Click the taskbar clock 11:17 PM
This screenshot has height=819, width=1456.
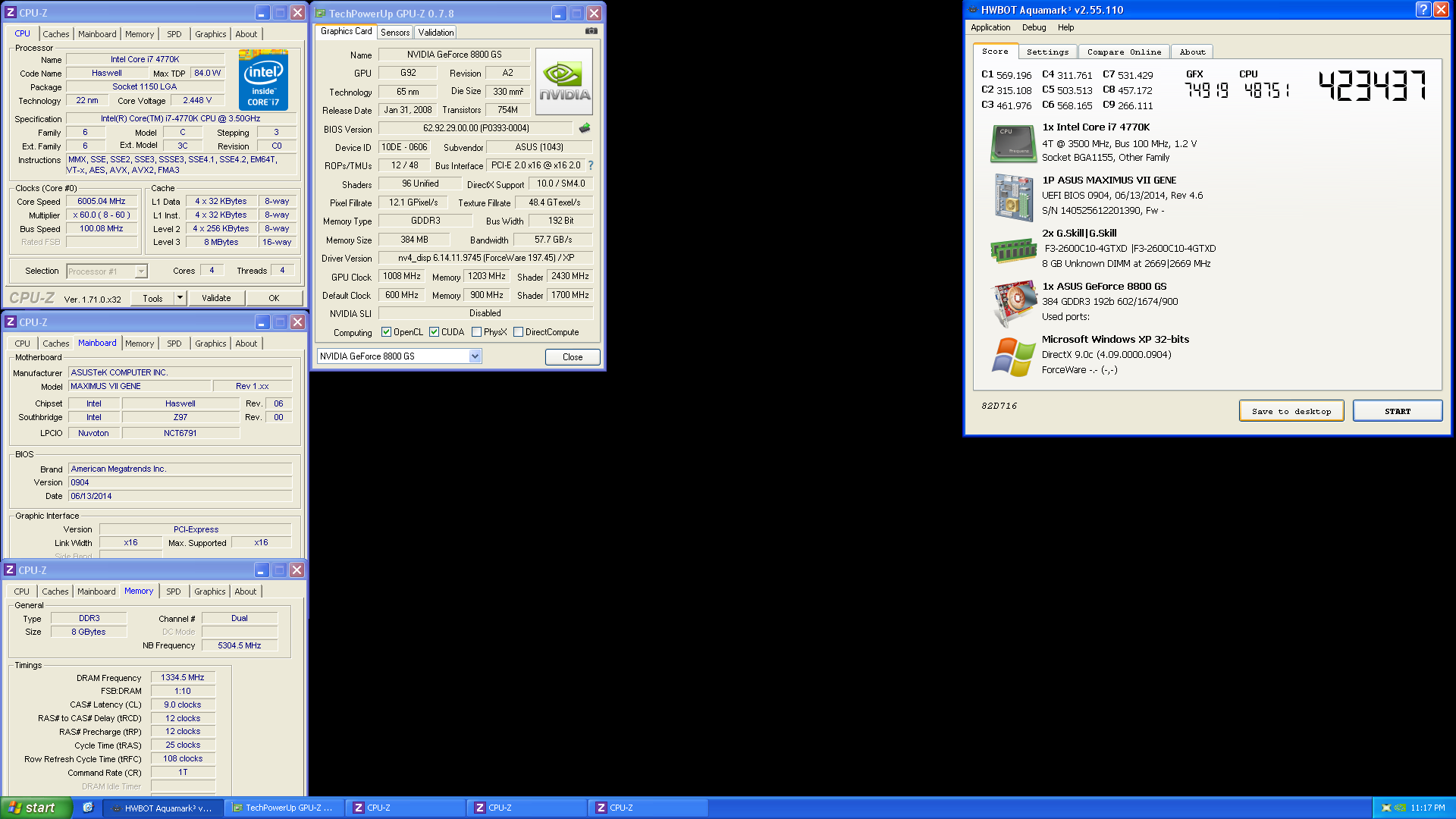coord(1428,808)
